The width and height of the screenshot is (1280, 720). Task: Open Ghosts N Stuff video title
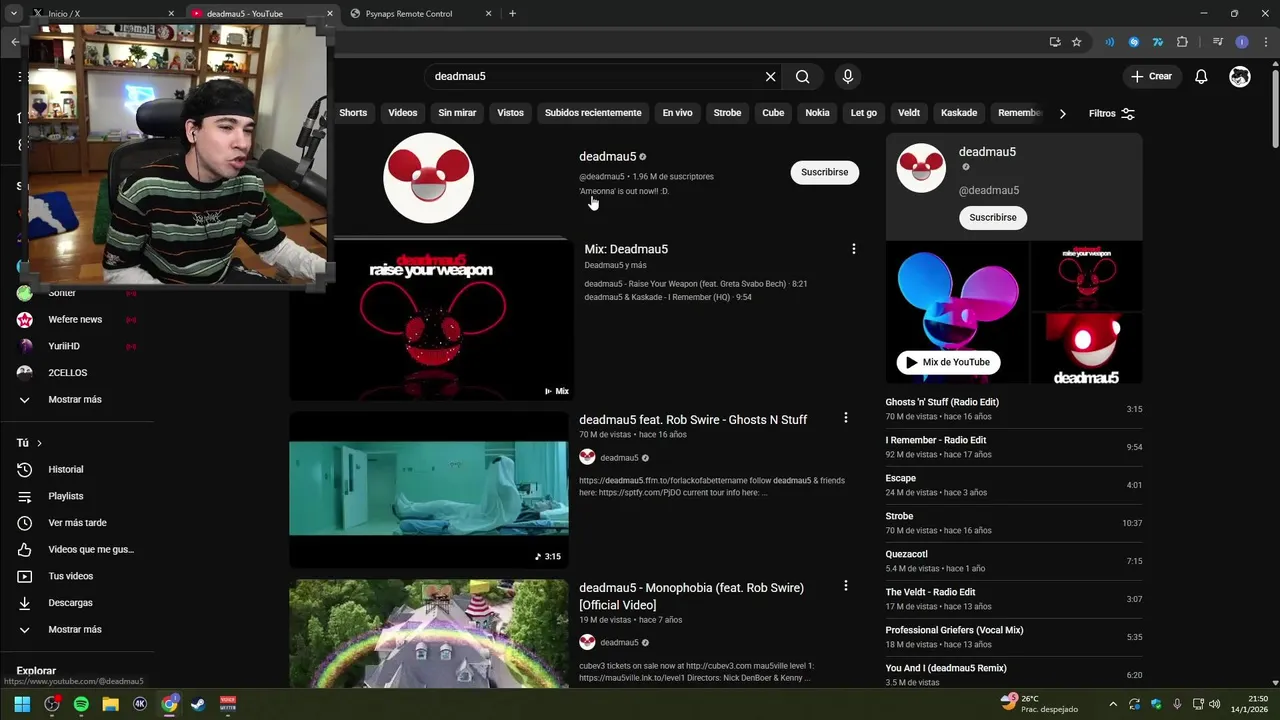click(x=693, y=419)
